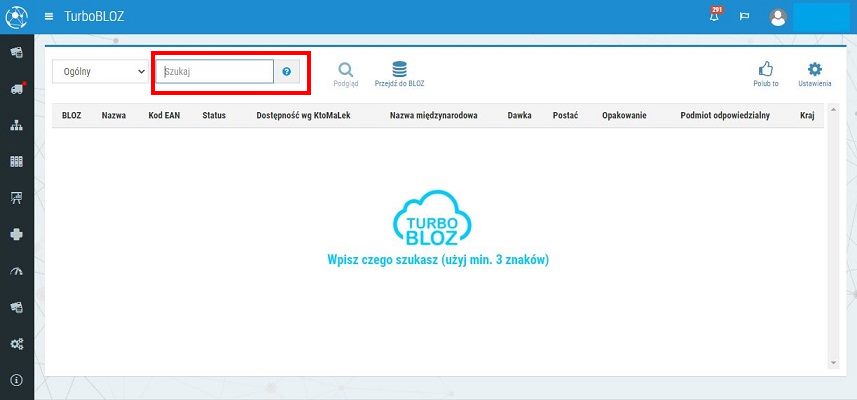Sort by Dawka column header
Image resolution: width=857 pixels, height=400 pixels.
(519, 116)
